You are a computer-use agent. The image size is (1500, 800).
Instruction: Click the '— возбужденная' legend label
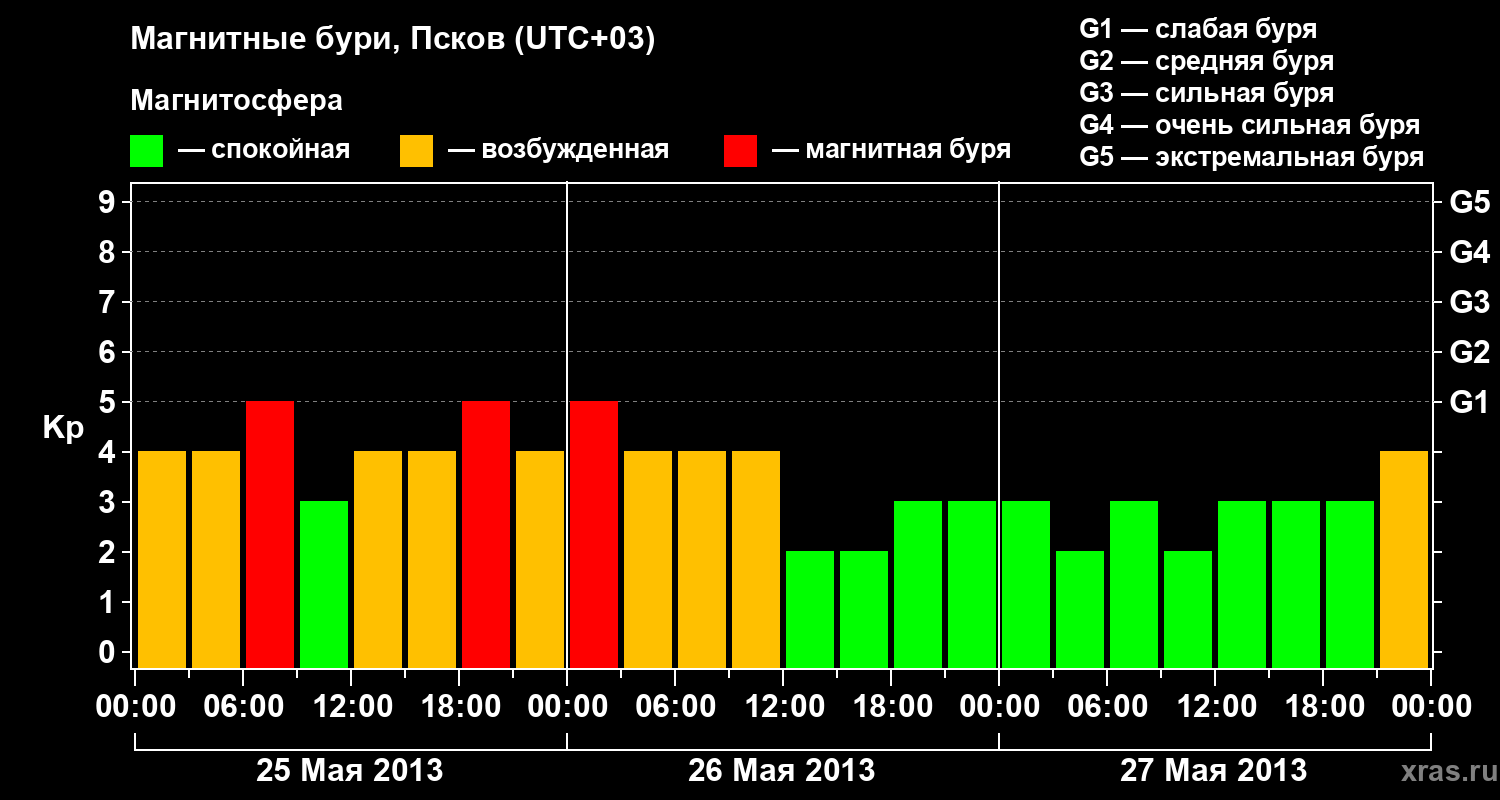(558, 150)
